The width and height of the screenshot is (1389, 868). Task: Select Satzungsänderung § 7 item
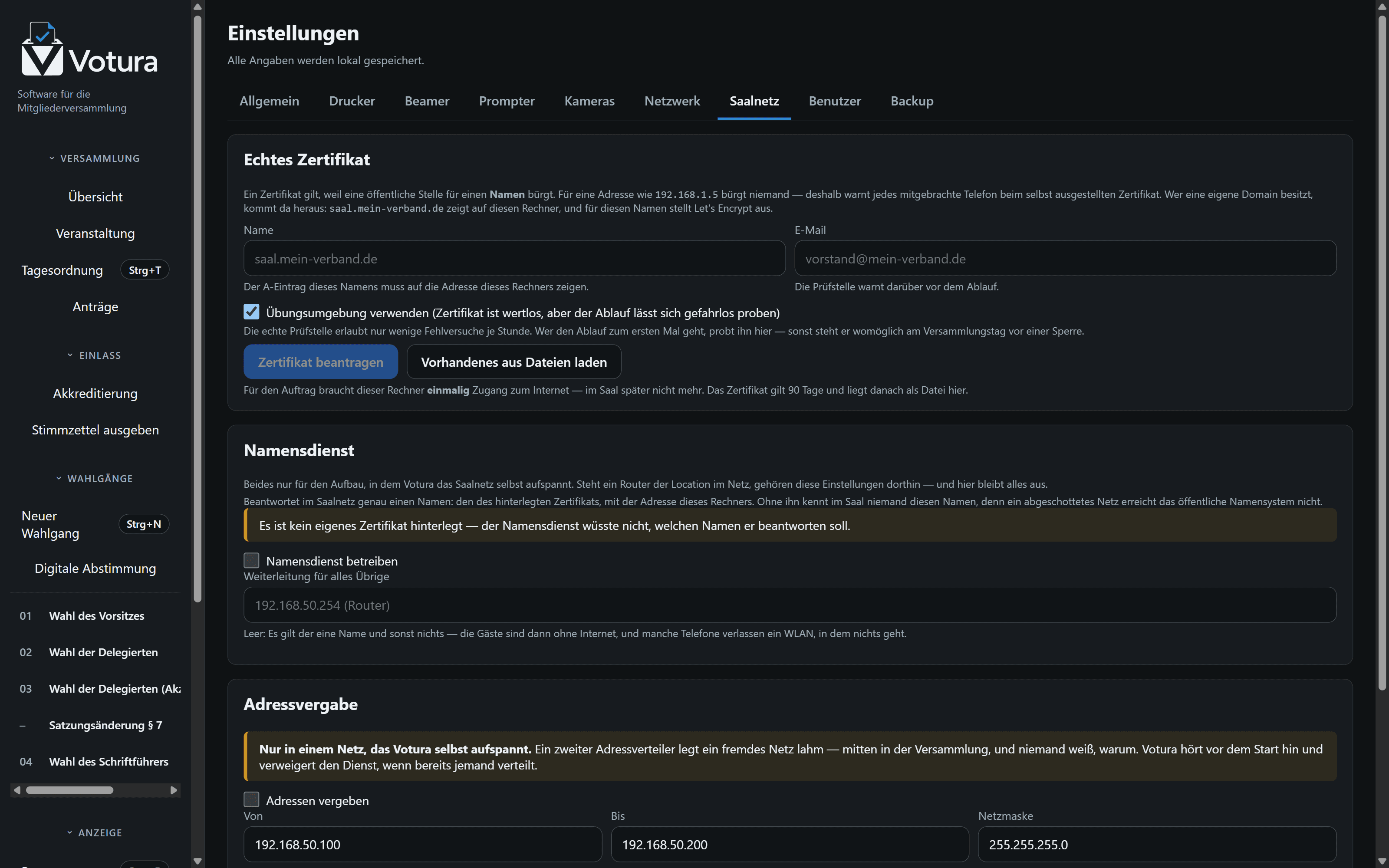click(95, 725)
